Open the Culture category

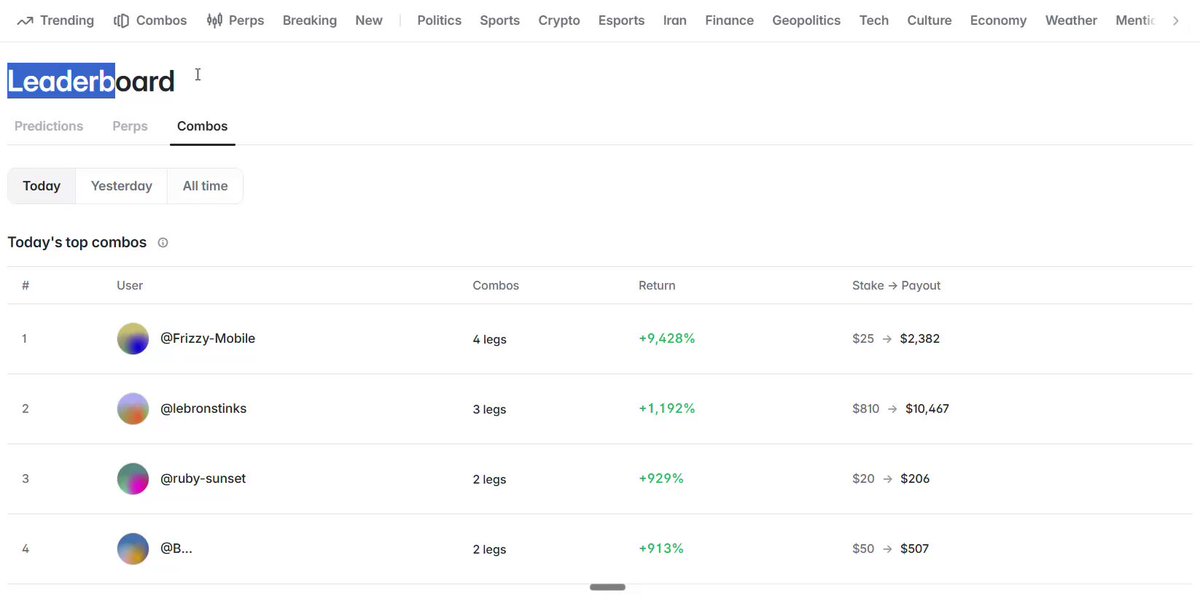coord(930,20)
